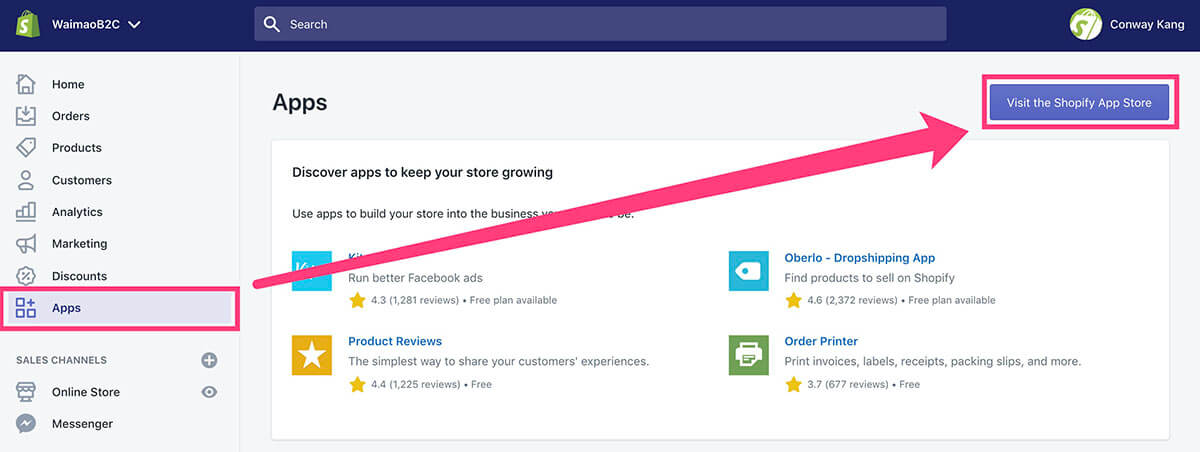Open Product Reviews app link
This screenshot has height=452, width=1200.
(x=395, y=341)
